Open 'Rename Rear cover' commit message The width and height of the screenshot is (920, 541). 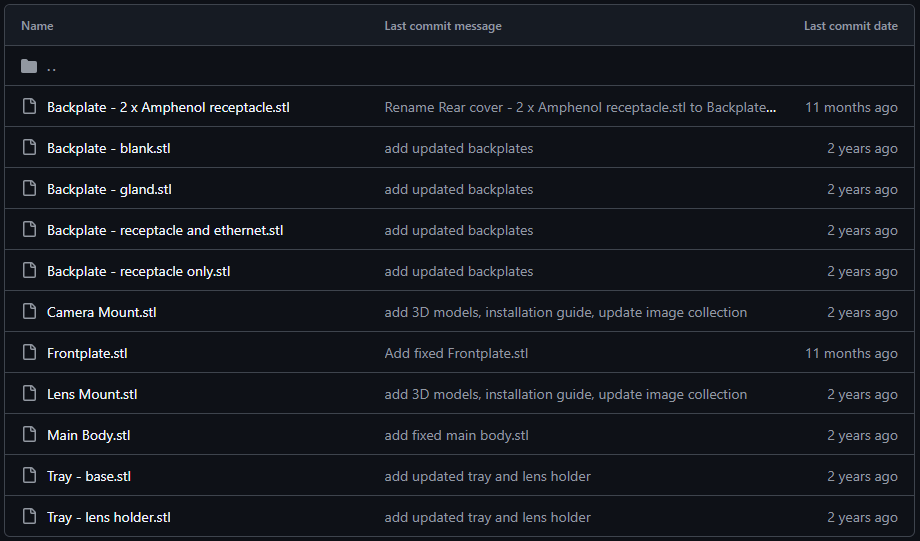[580, 107]
